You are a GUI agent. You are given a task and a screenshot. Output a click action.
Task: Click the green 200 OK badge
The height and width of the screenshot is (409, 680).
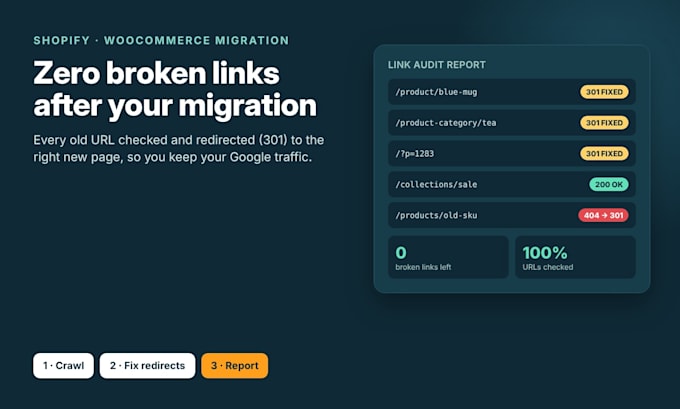click(x=608, y=184)
